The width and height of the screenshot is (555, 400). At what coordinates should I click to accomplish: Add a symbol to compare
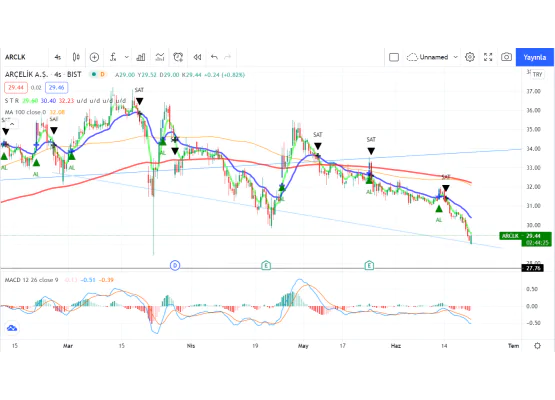click(x=94, y=57)
